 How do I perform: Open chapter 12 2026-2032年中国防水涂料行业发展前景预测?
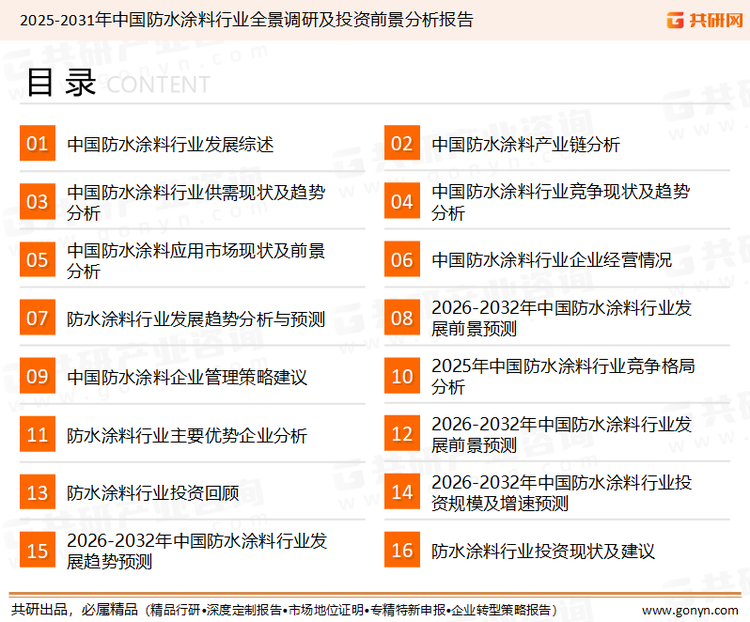(x=562, y=434)
